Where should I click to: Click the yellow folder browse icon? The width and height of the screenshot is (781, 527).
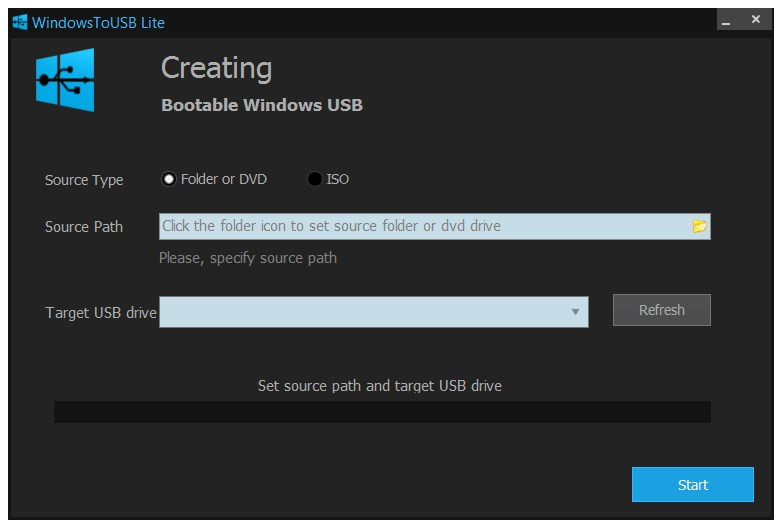(x=699, y=226)
